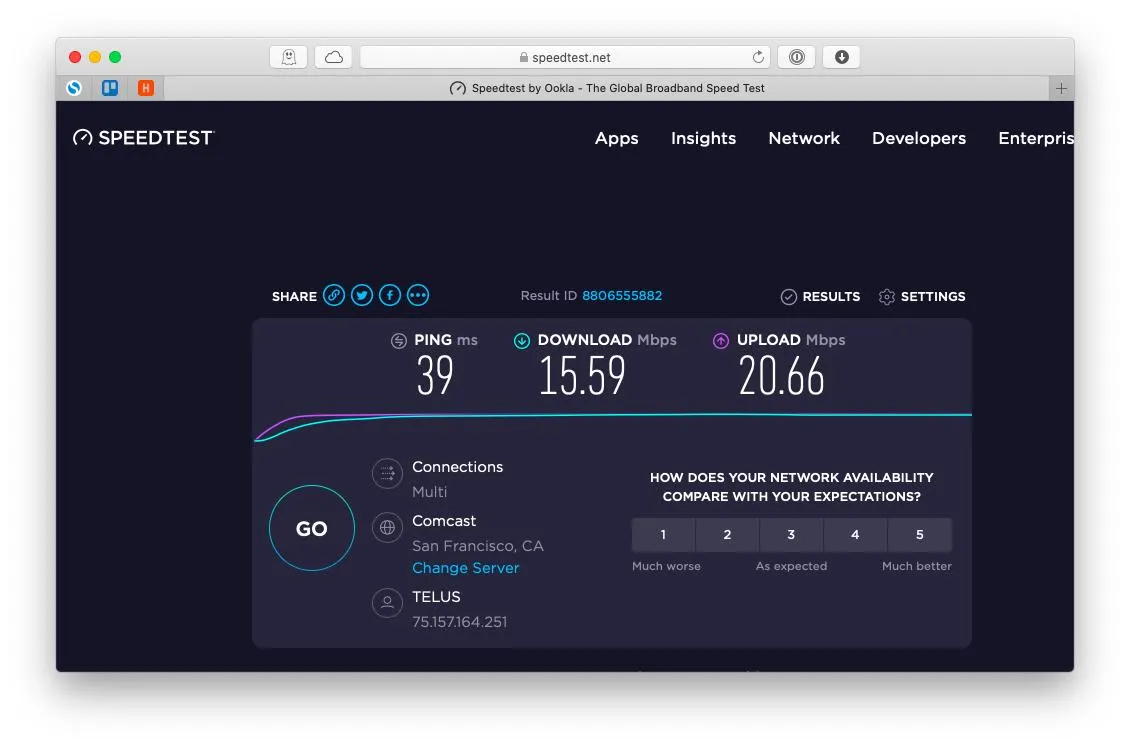The width and height of the screenshot is (1130, 746).
Task: Rate network availability as 4
Action: point(855,535)
